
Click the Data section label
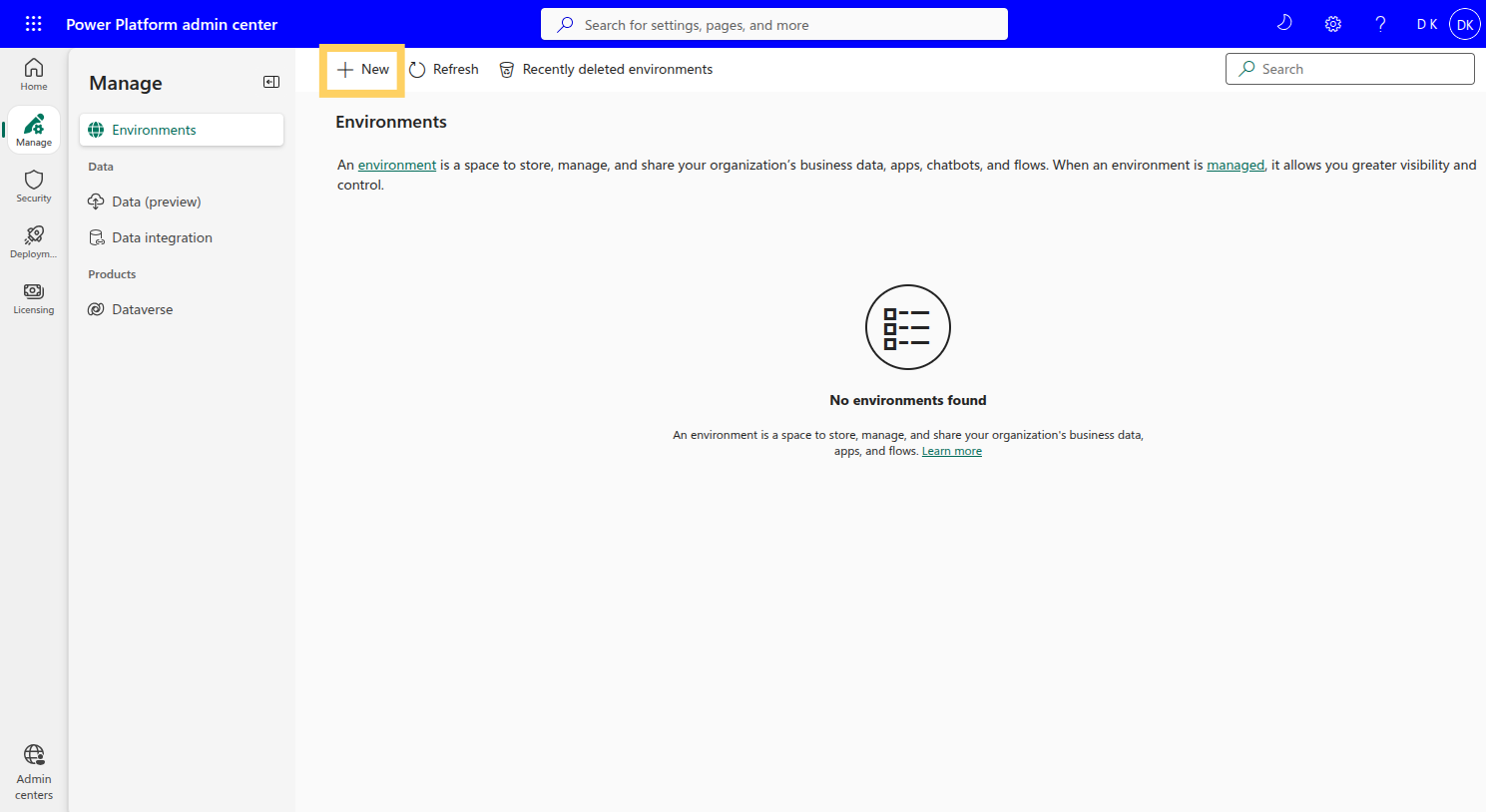pyautogui.click(x=101, y=167)
